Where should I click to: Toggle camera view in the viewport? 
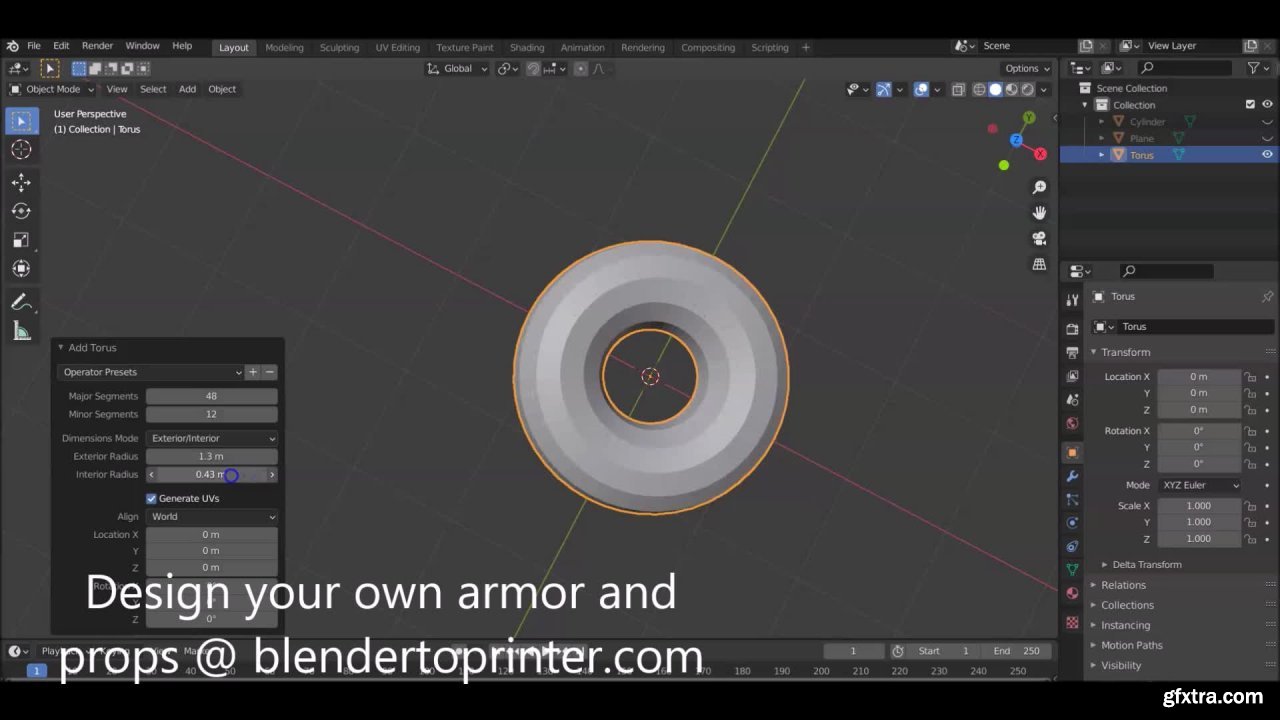[1039, 239]
